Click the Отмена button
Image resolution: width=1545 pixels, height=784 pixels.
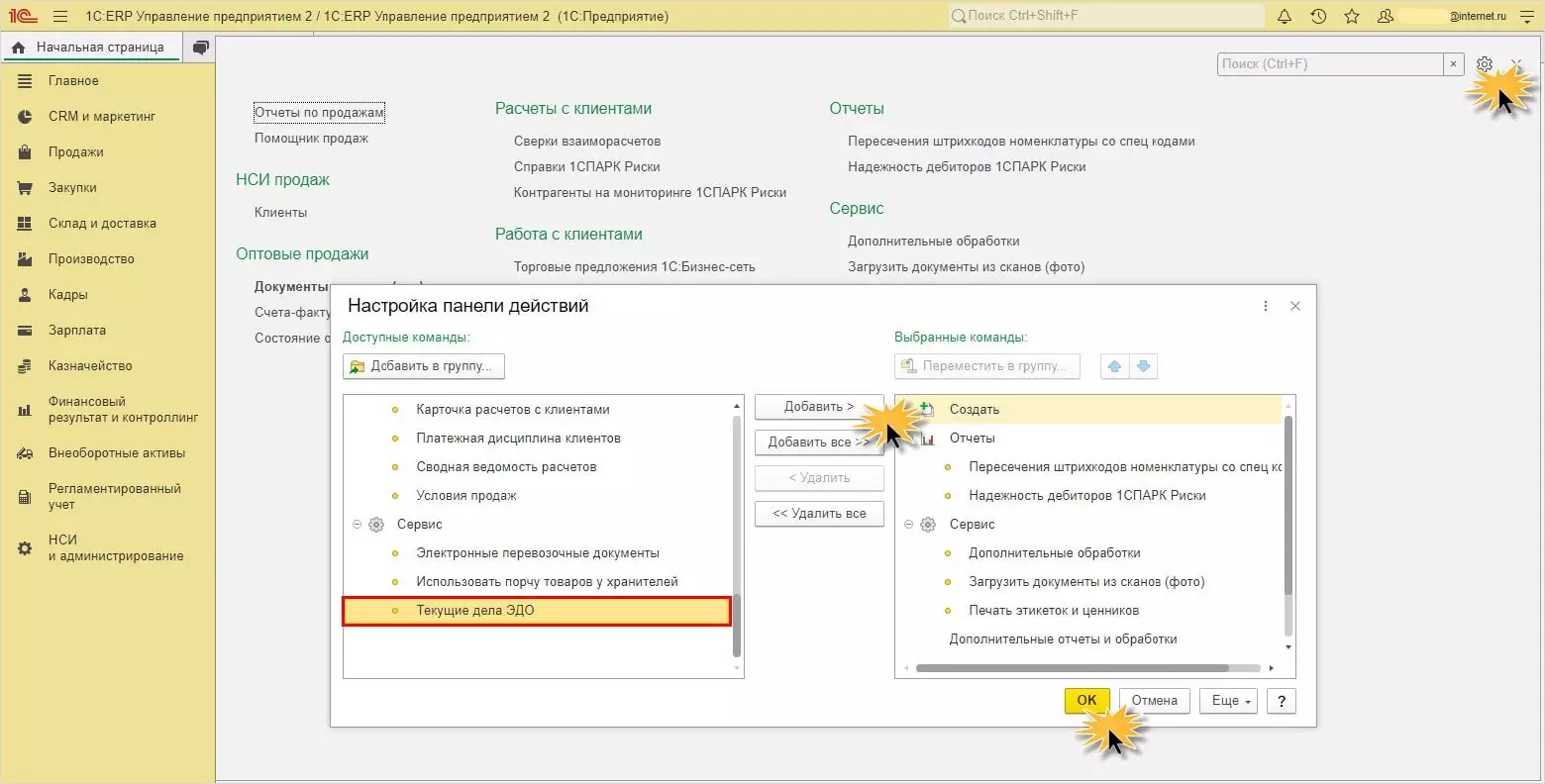pos(1155,701)
